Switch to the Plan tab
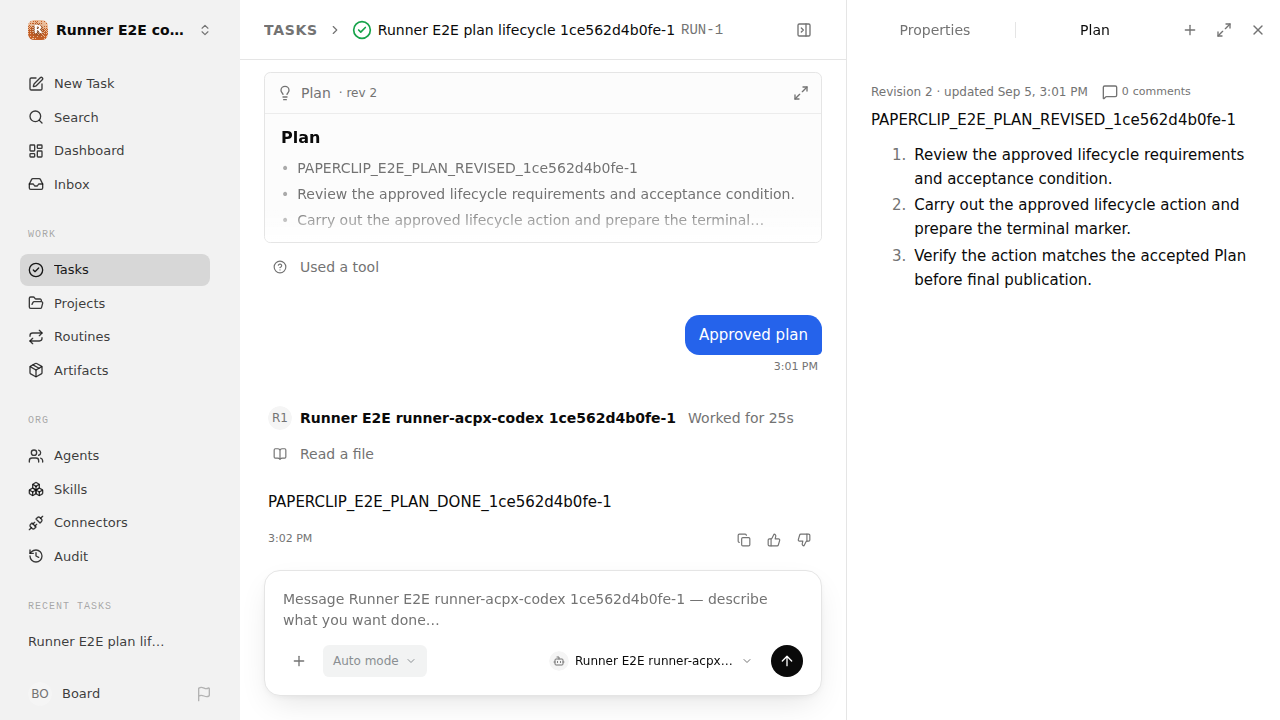This screenshot has width=1280, height=720. pos(1094,30)
